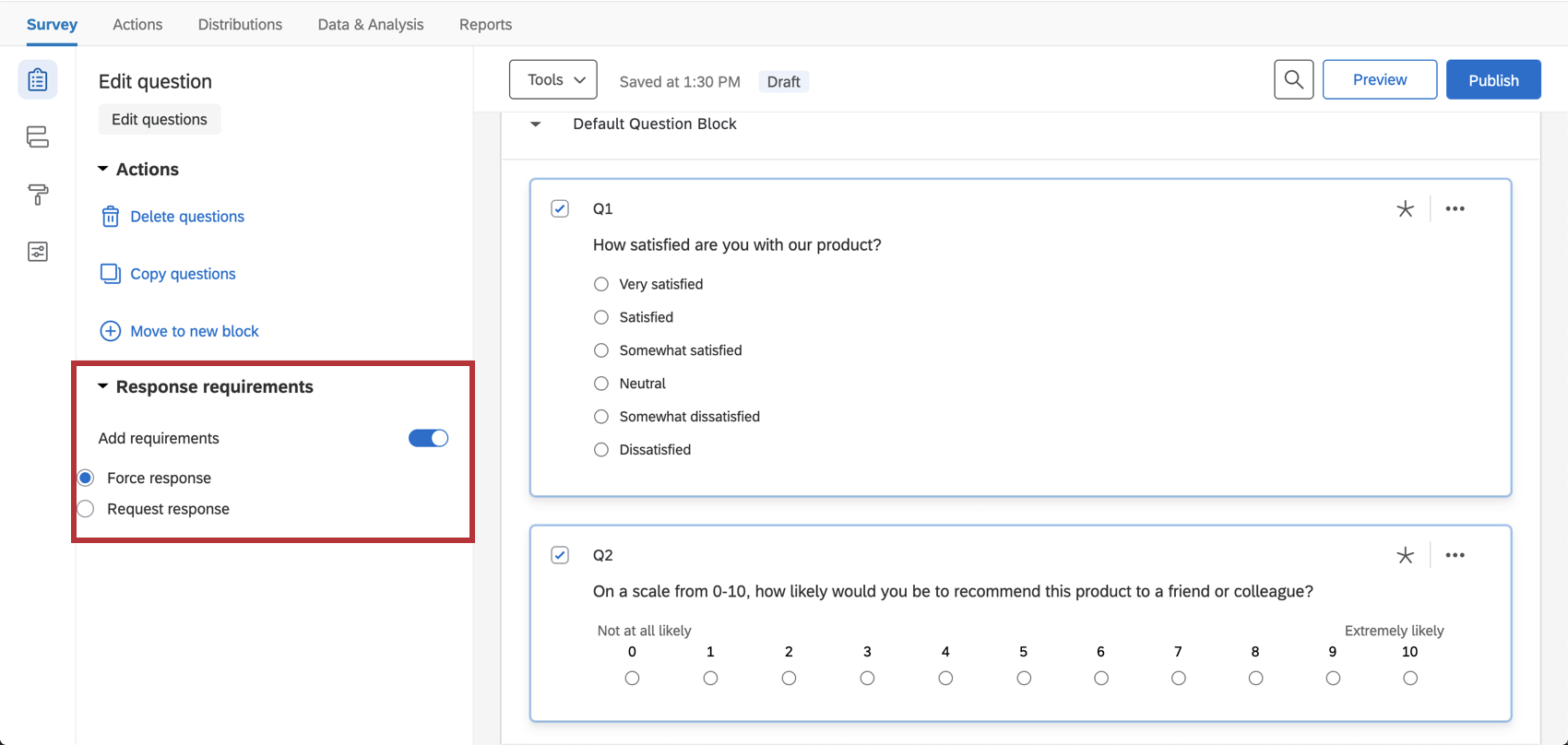The width and height of the screenshot is (1568, 745).
Task: Open the survey builder clipboard icon
Action: coord(38,80)
